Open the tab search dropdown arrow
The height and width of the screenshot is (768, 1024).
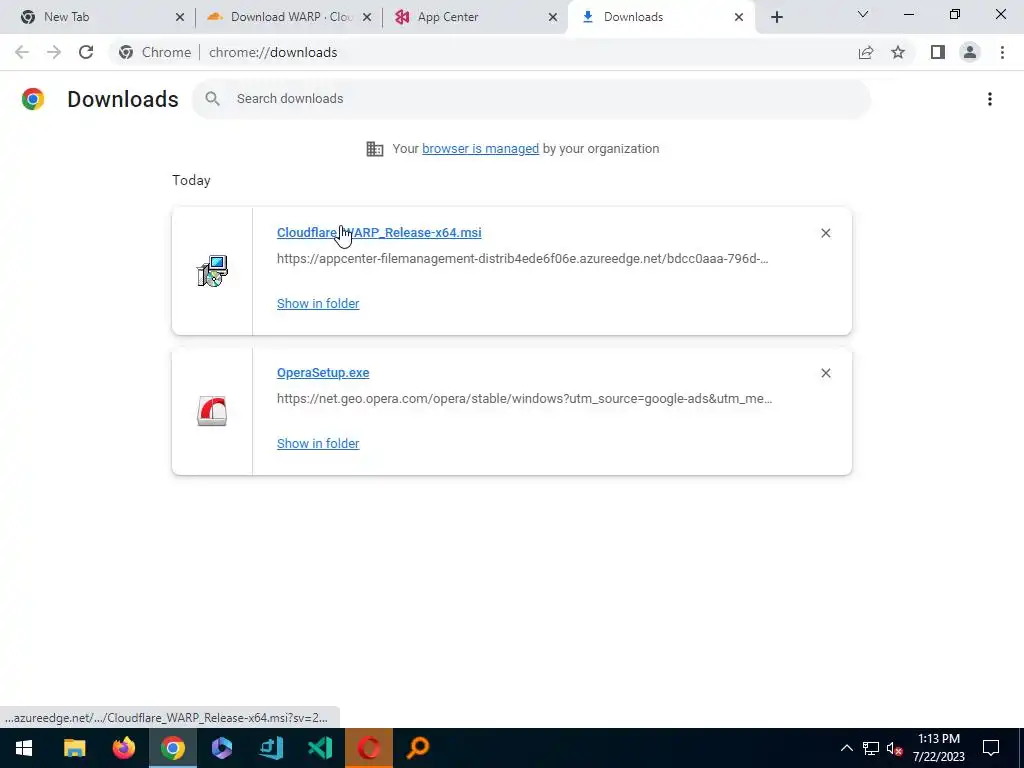coord(863,14)
